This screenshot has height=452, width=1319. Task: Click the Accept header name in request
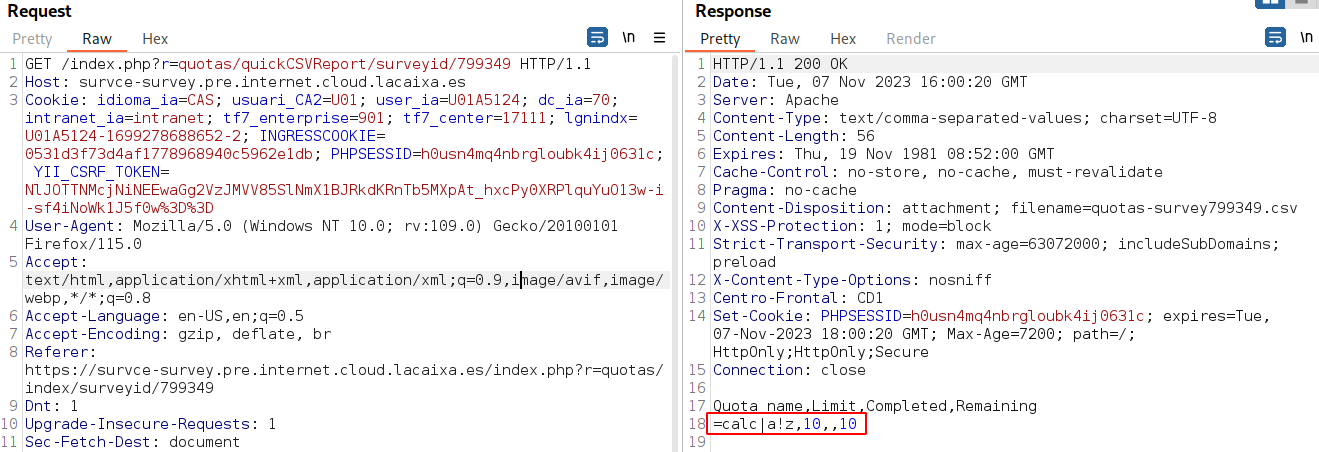pos(50,262)
